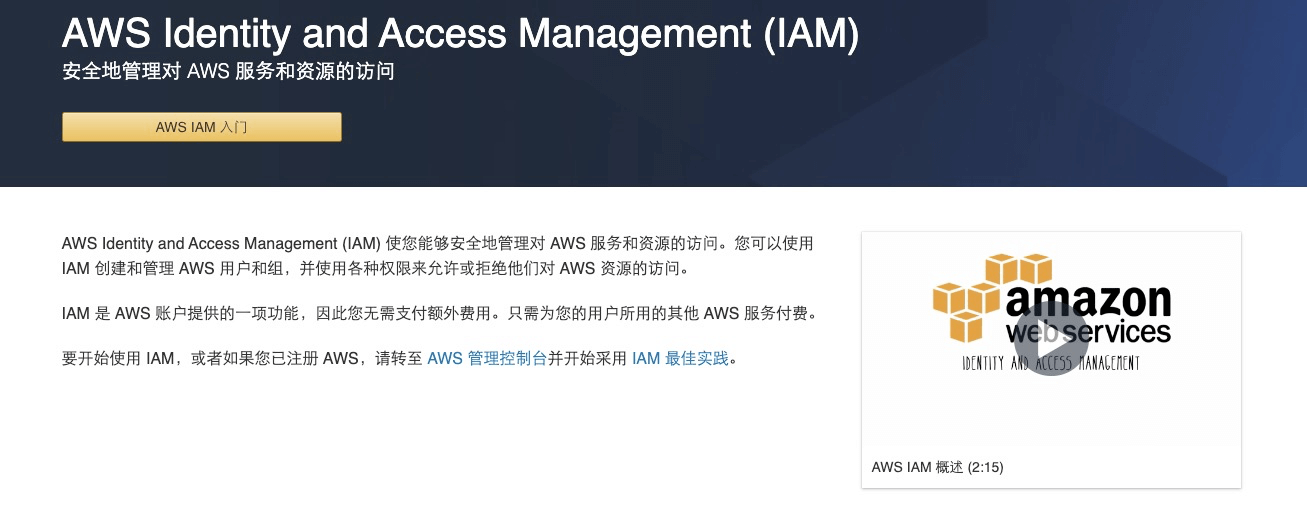
Task: Click the paragraph starting with IAM 是 AWS 账户
Action: 440,313
